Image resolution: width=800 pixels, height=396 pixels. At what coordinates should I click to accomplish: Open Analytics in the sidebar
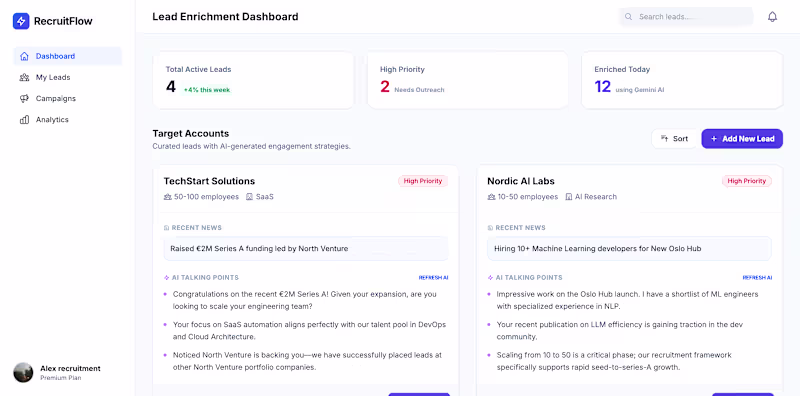click(67, 120)
